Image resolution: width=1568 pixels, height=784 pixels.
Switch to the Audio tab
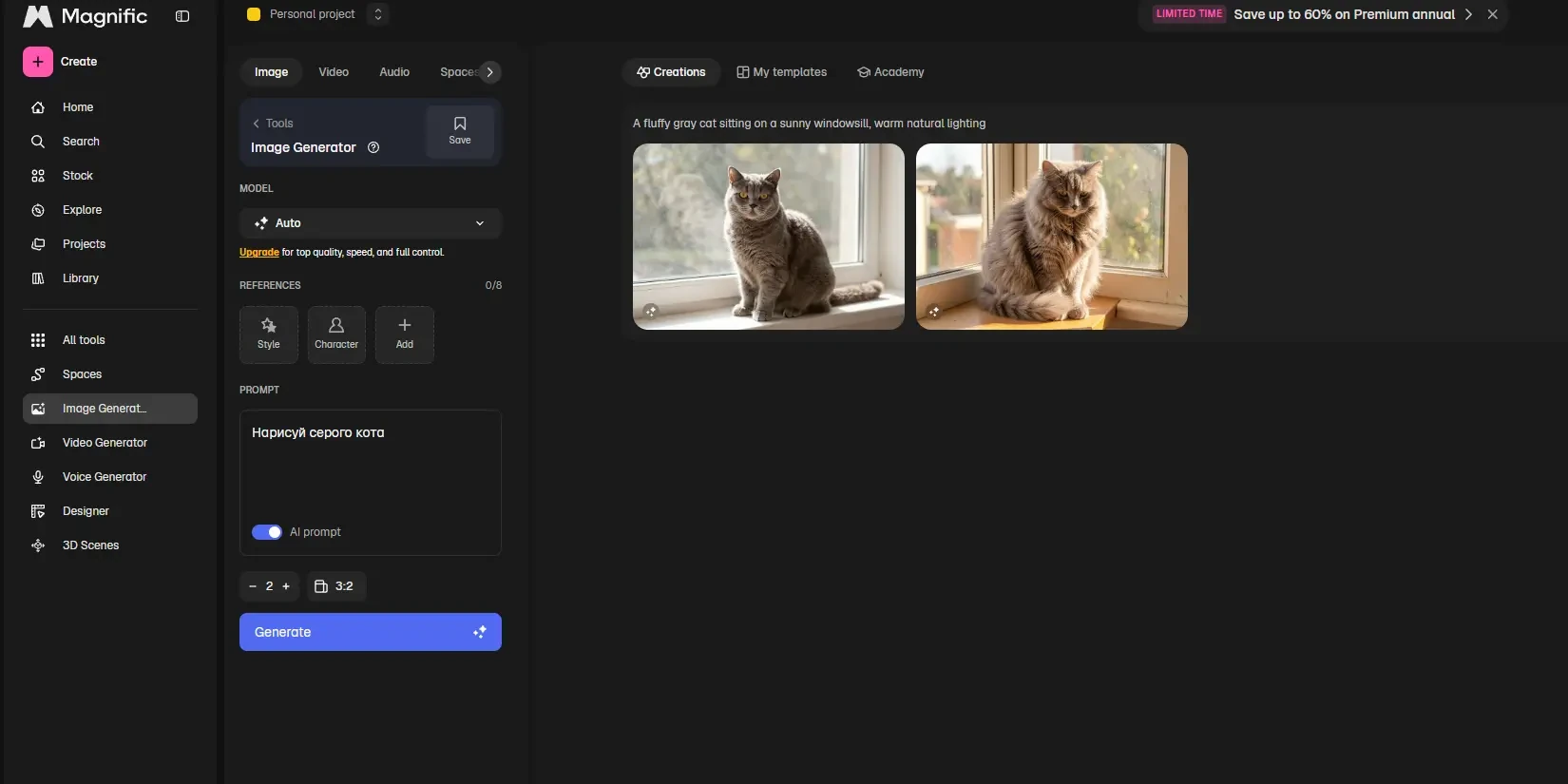[x=394, y=72]
